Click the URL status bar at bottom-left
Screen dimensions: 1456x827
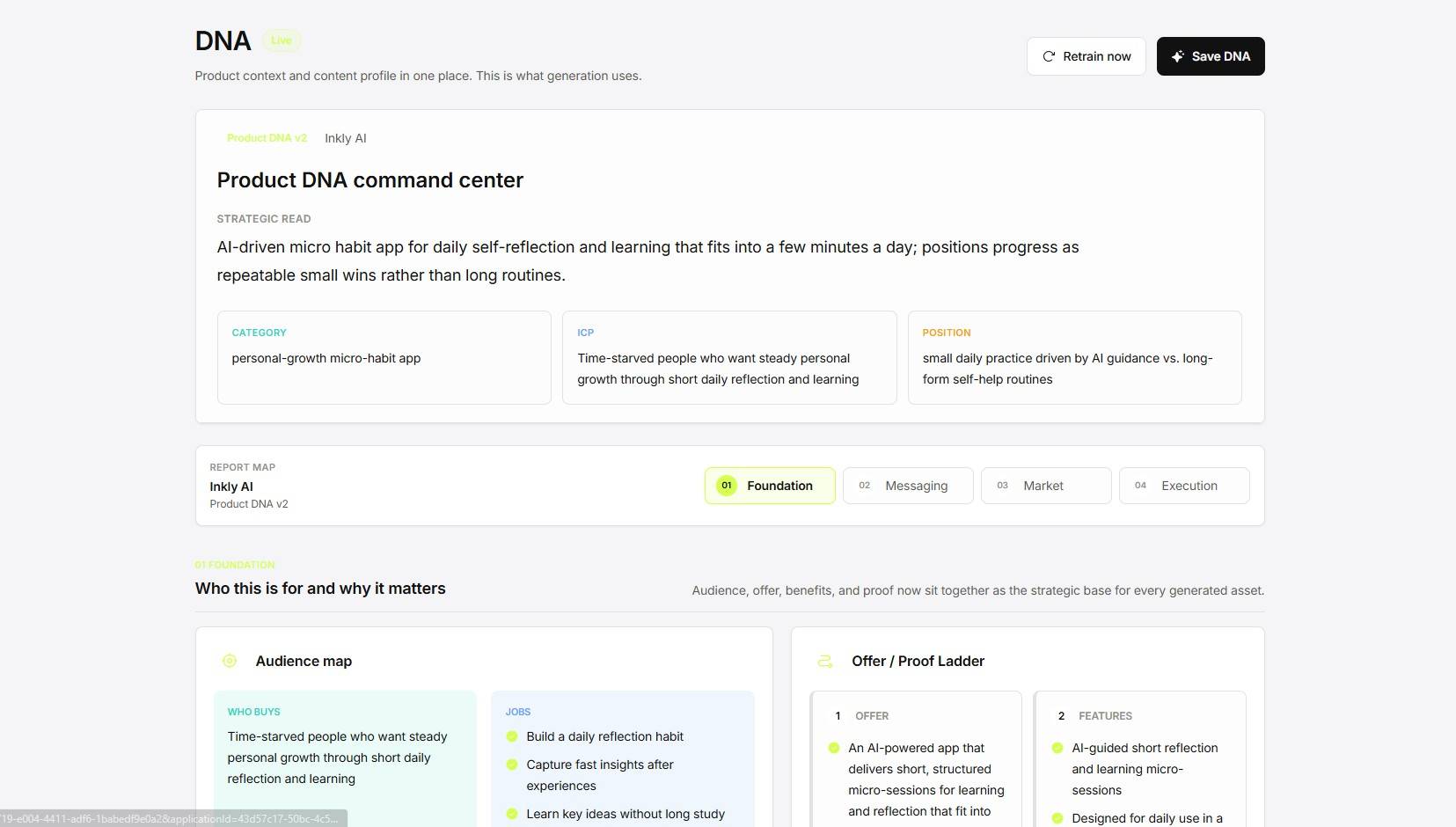[173, 818]
